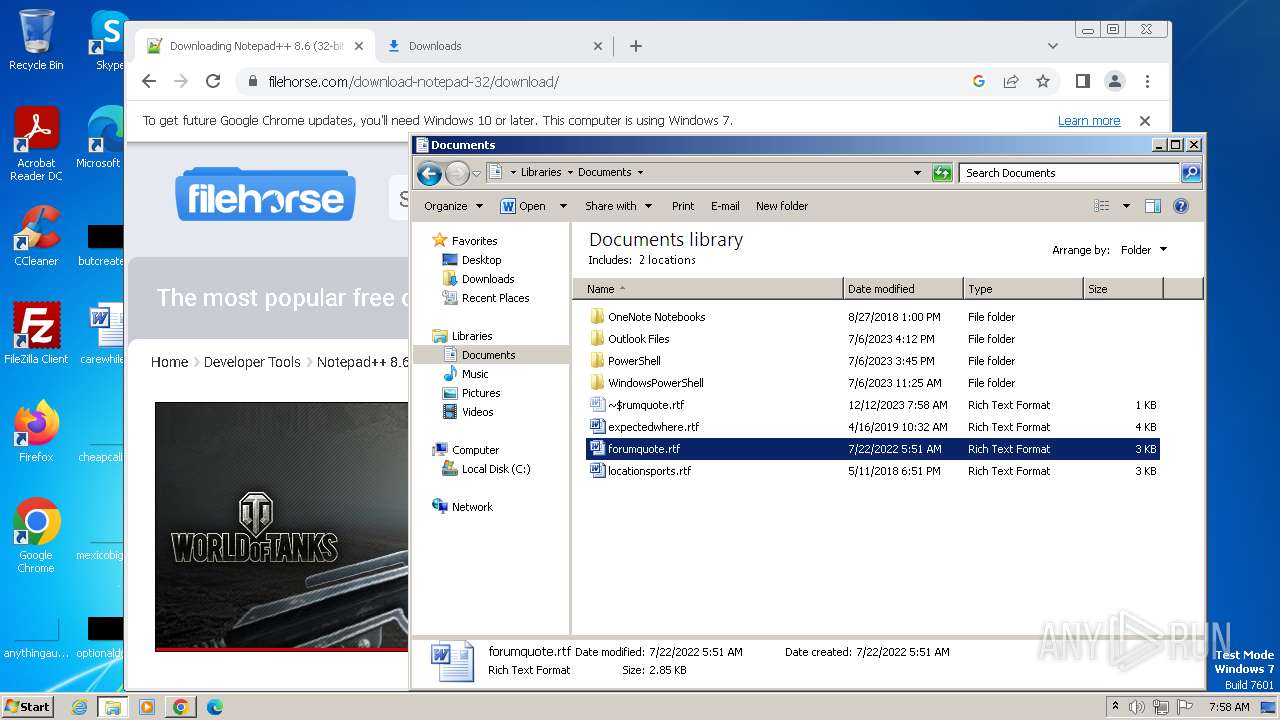Sort by the Size column header
Image resolution: width=1280 pixels, height=720 pixels.
[x=1123, y=289]
